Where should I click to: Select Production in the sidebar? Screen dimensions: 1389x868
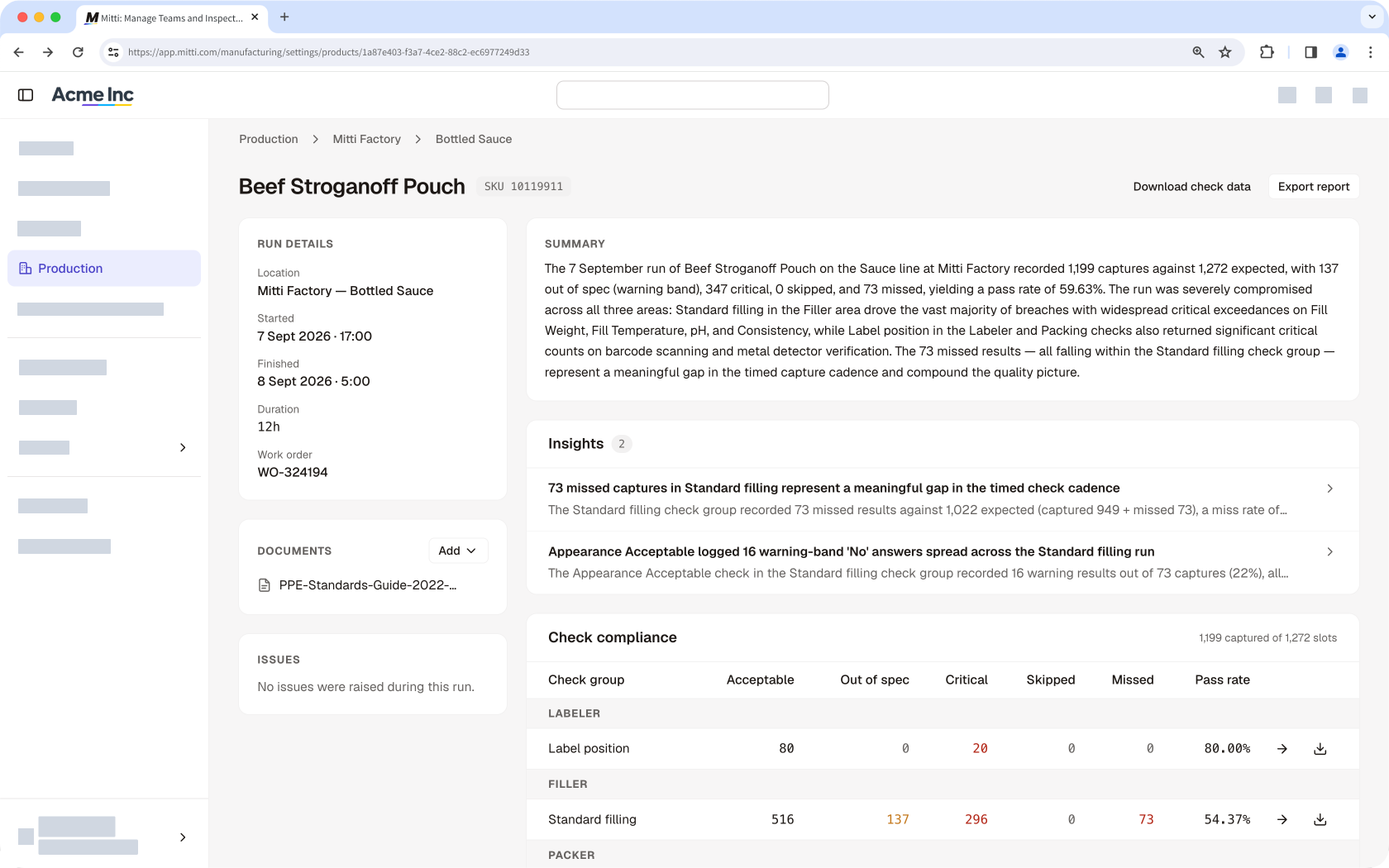coord(104,269)
